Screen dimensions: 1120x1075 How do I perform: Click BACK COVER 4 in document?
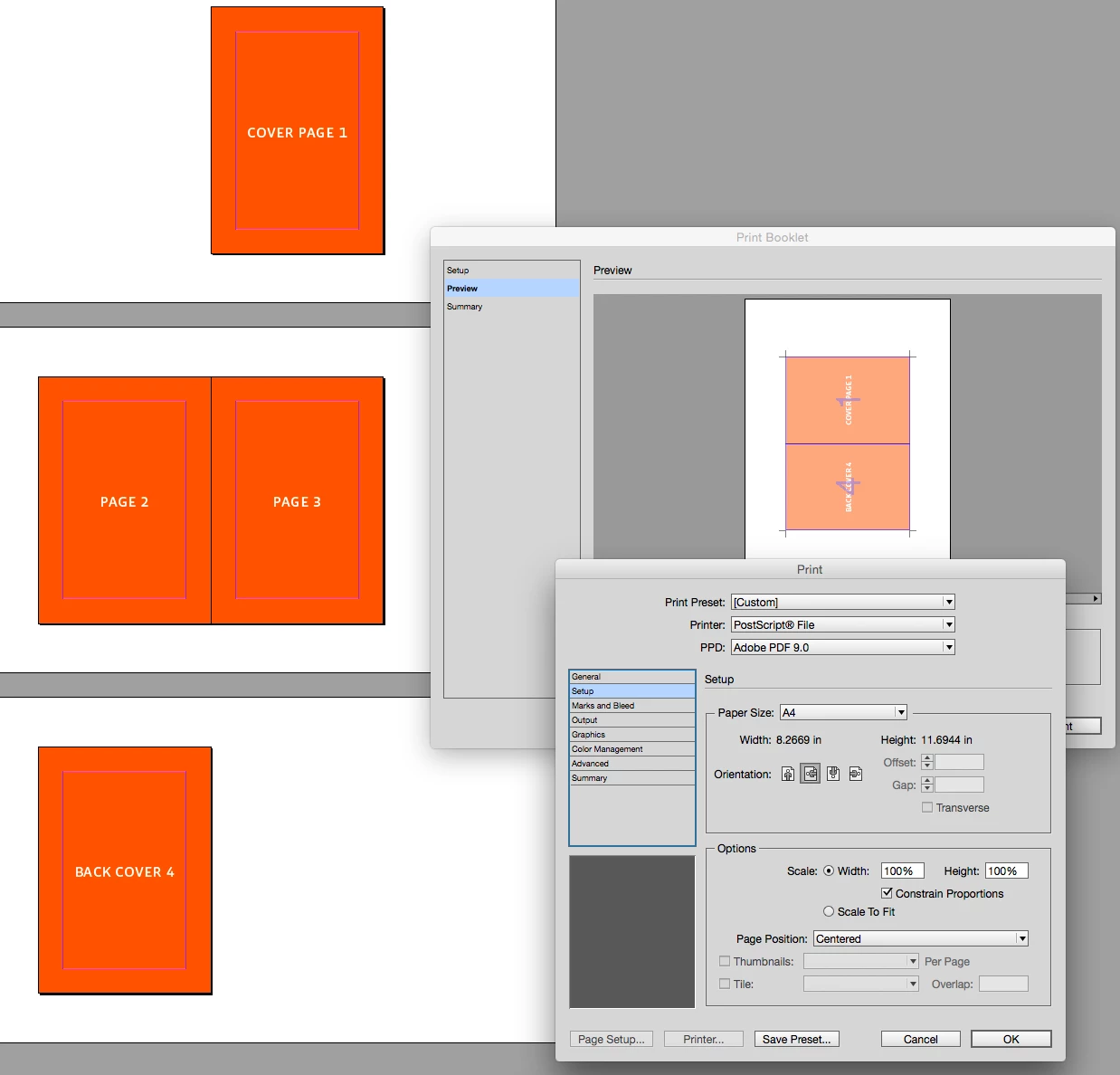[x=125, y=871]
